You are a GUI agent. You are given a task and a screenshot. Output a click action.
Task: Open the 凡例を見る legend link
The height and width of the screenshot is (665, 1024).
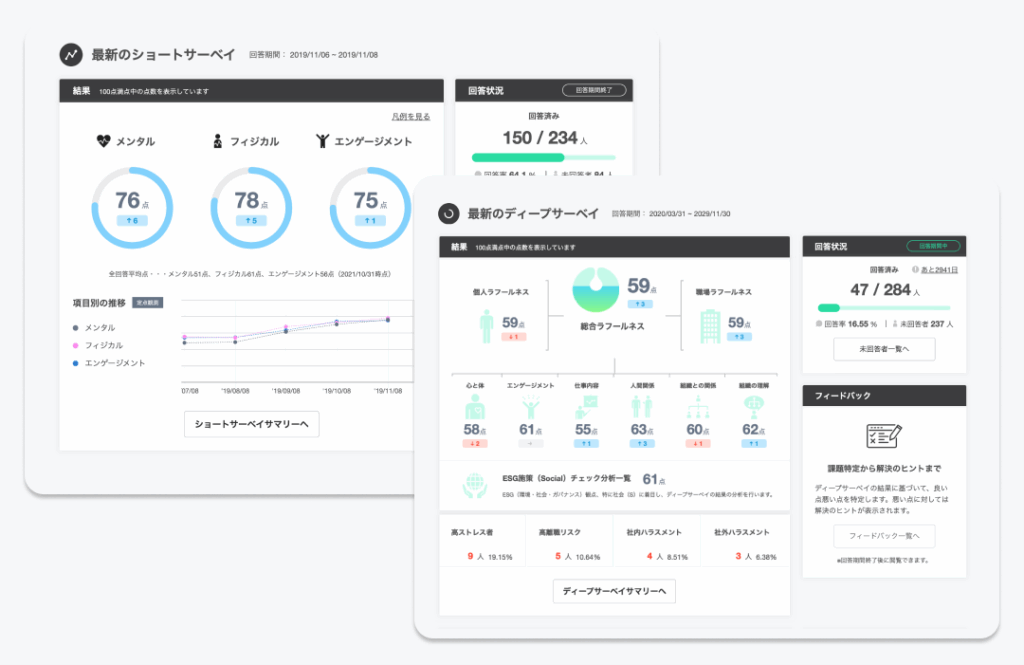pyautogui.click(x=410, y=117)
